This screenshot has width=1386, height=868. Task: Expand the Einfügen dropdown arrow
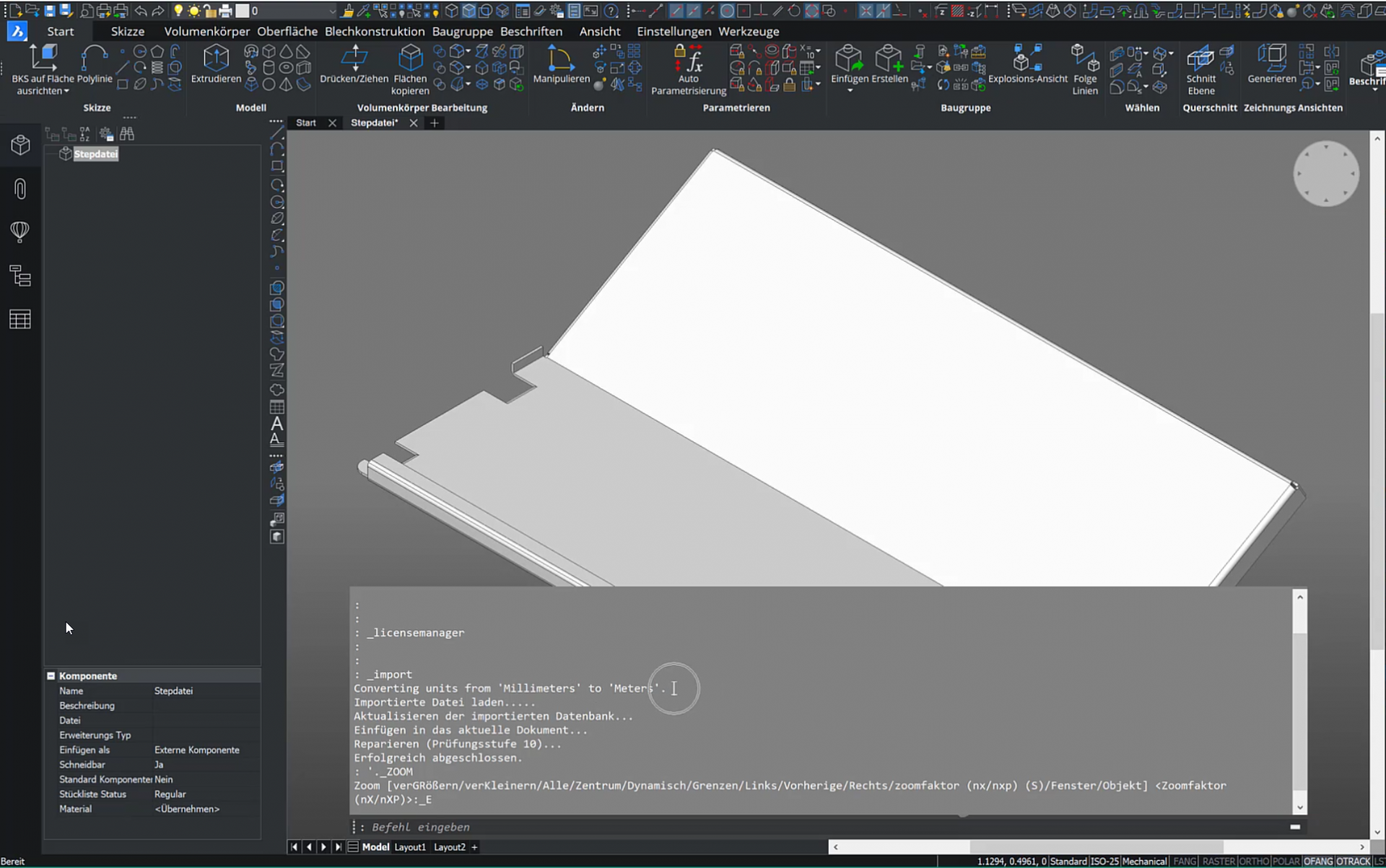[850, 91]
